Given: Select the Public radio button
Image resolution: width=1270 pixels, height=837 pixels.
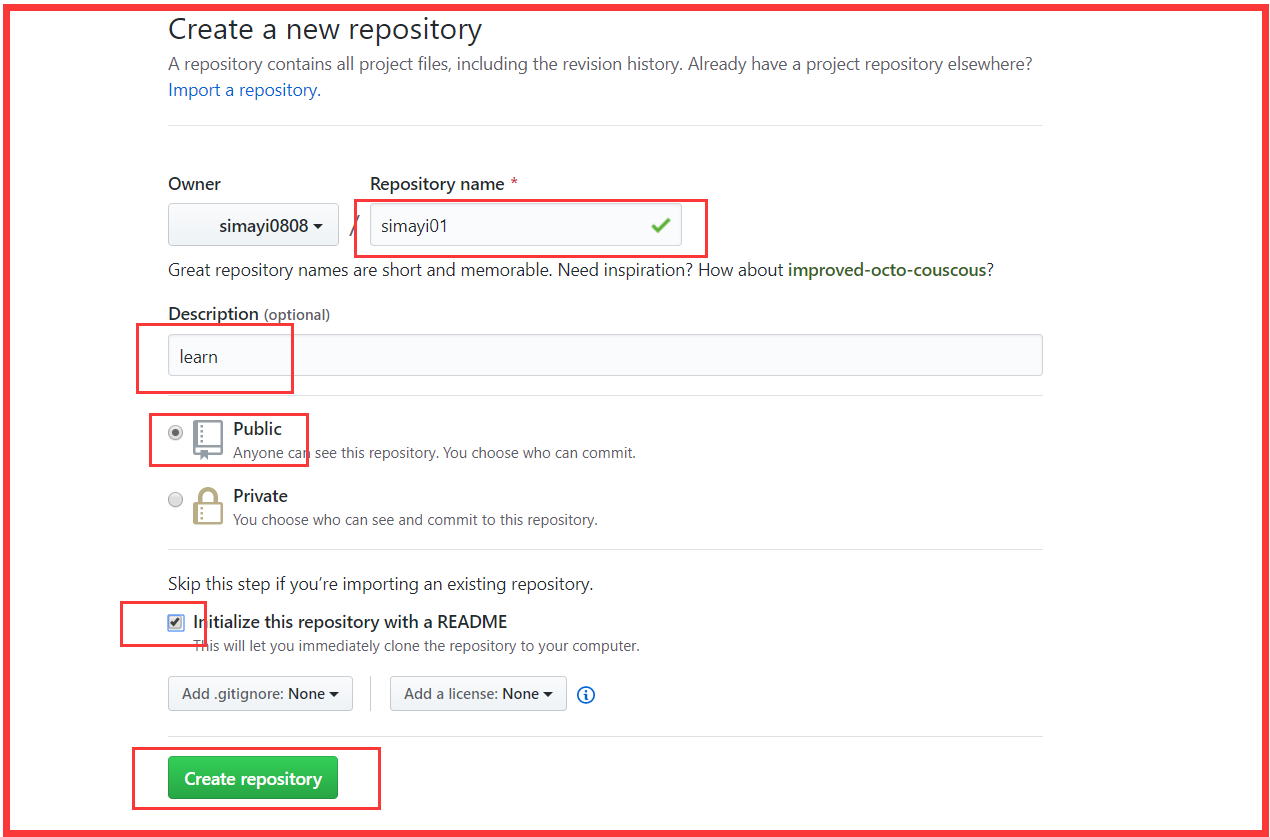Looking at the screenshot, I should 175,431.
